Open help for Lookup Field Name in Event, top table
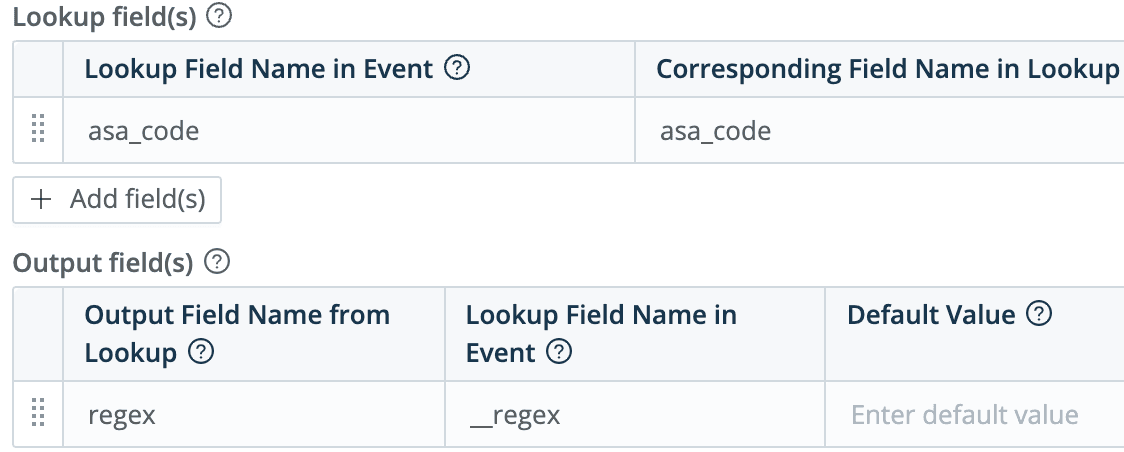The image size is (1124, 452). pos(457,69)
